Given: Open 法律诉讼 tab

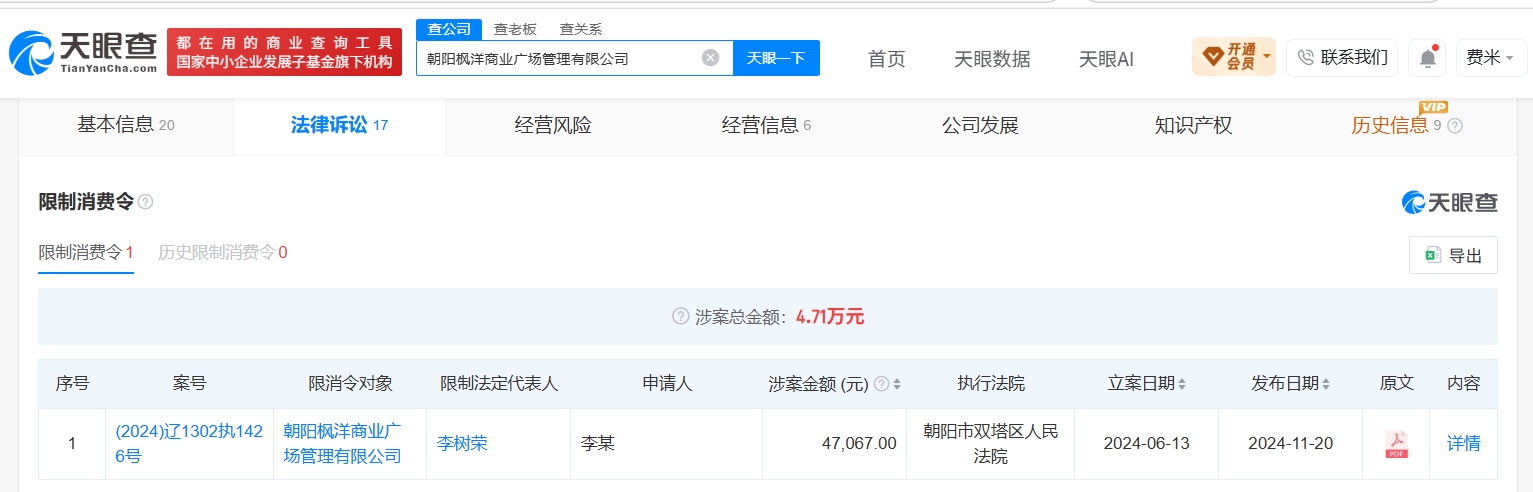Looking at the screenshot, I should (x=339, y=125).
